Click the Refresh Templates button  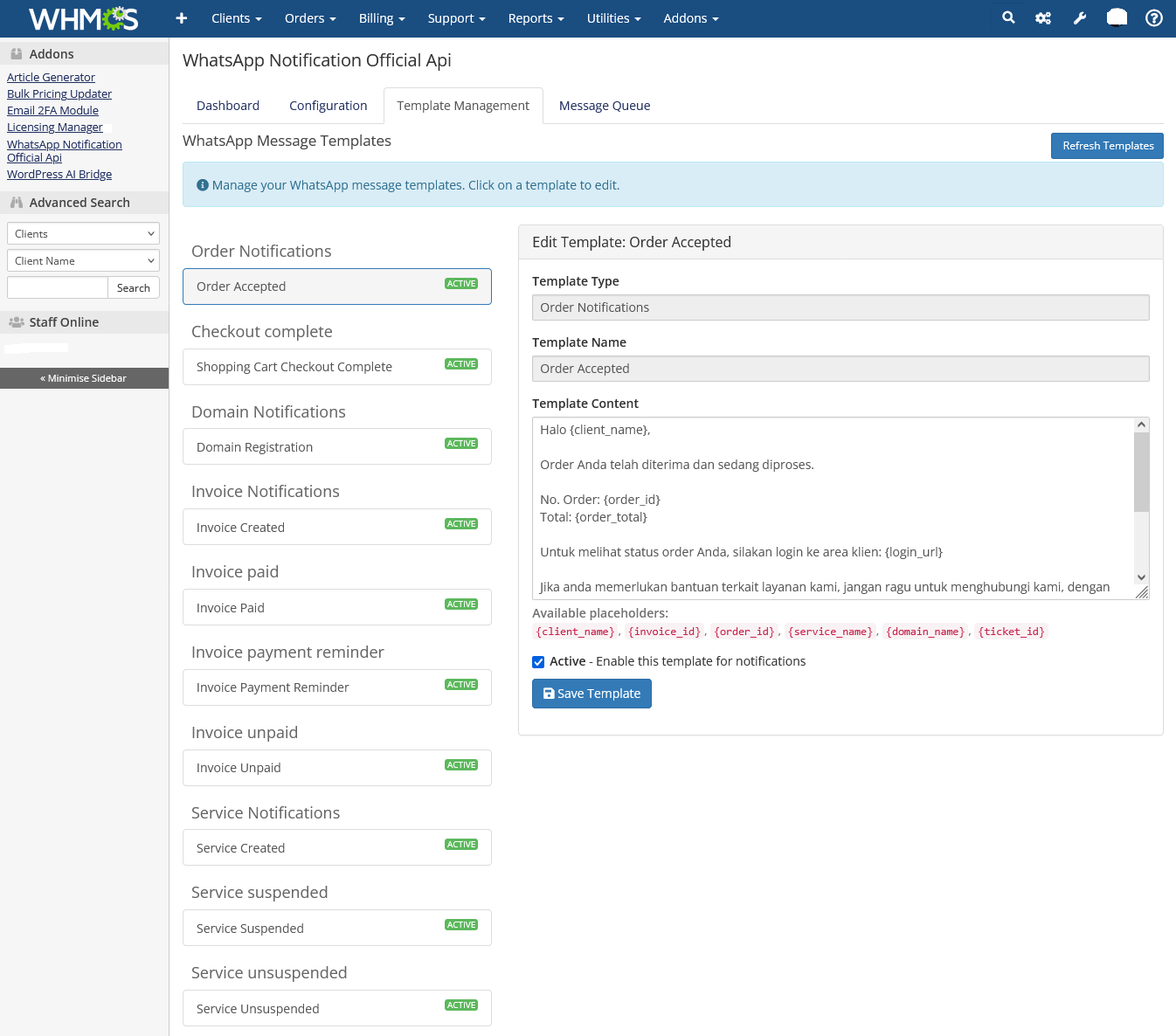tap(1107, 146)
